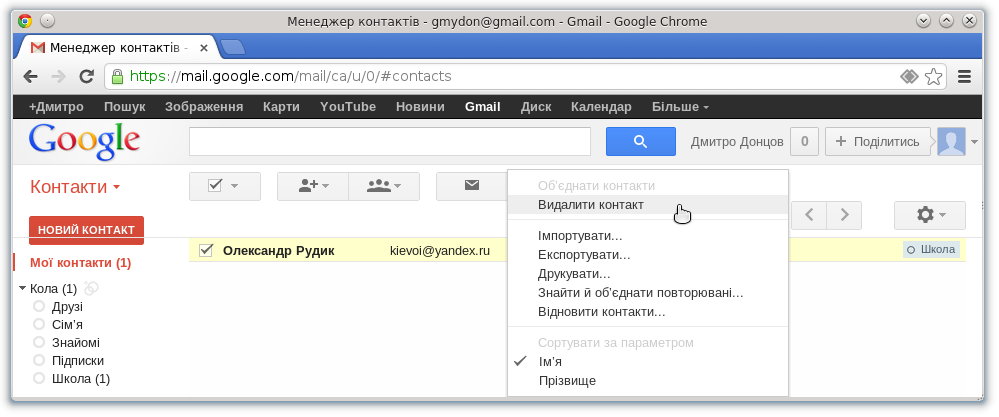Screen dimensions: 999x417
Task: Click the blue search magnifier button
Action: 640,141
